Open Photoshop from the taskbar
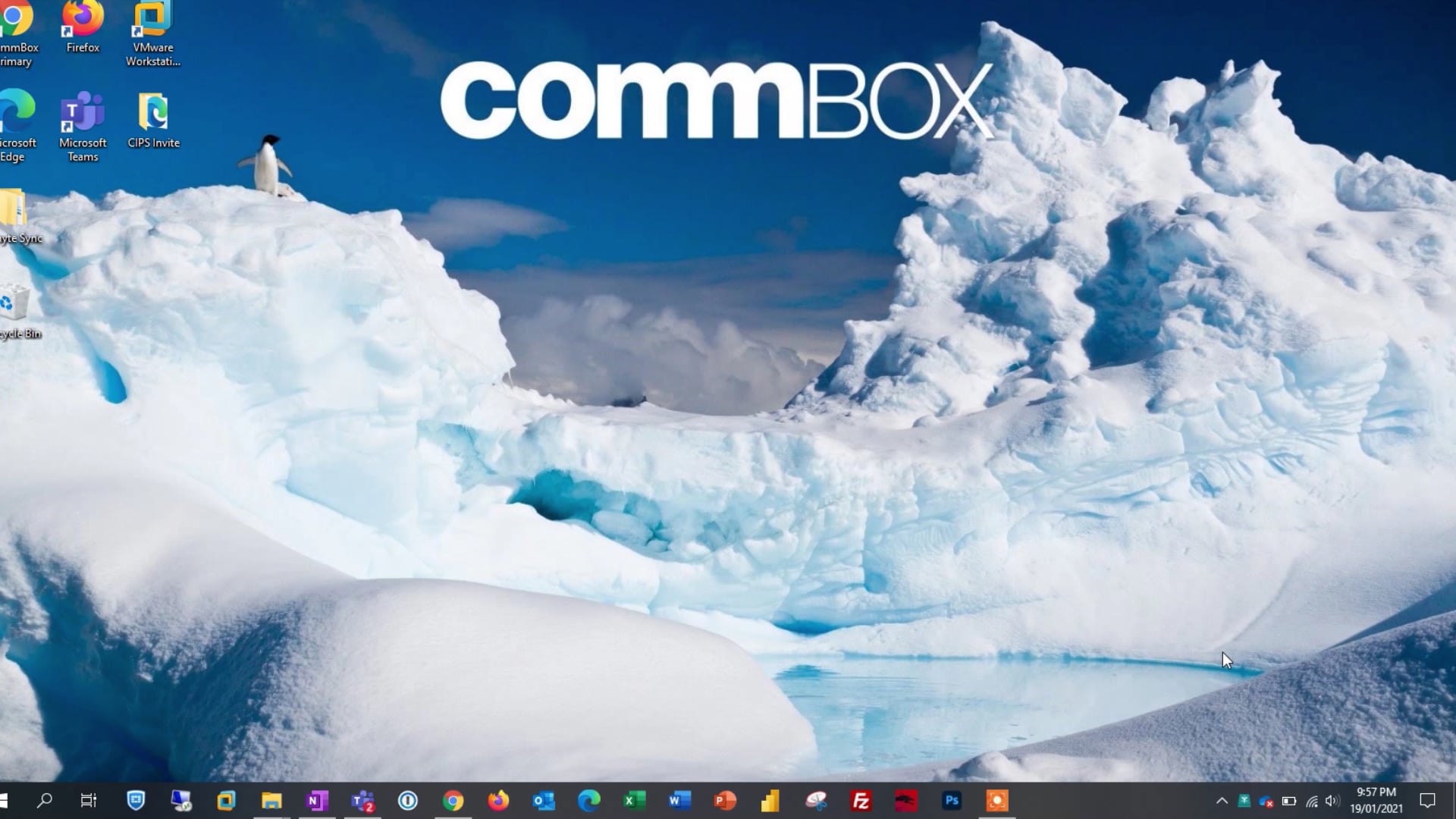Screen dimensions: 1456x819 (x=952, y=800)
